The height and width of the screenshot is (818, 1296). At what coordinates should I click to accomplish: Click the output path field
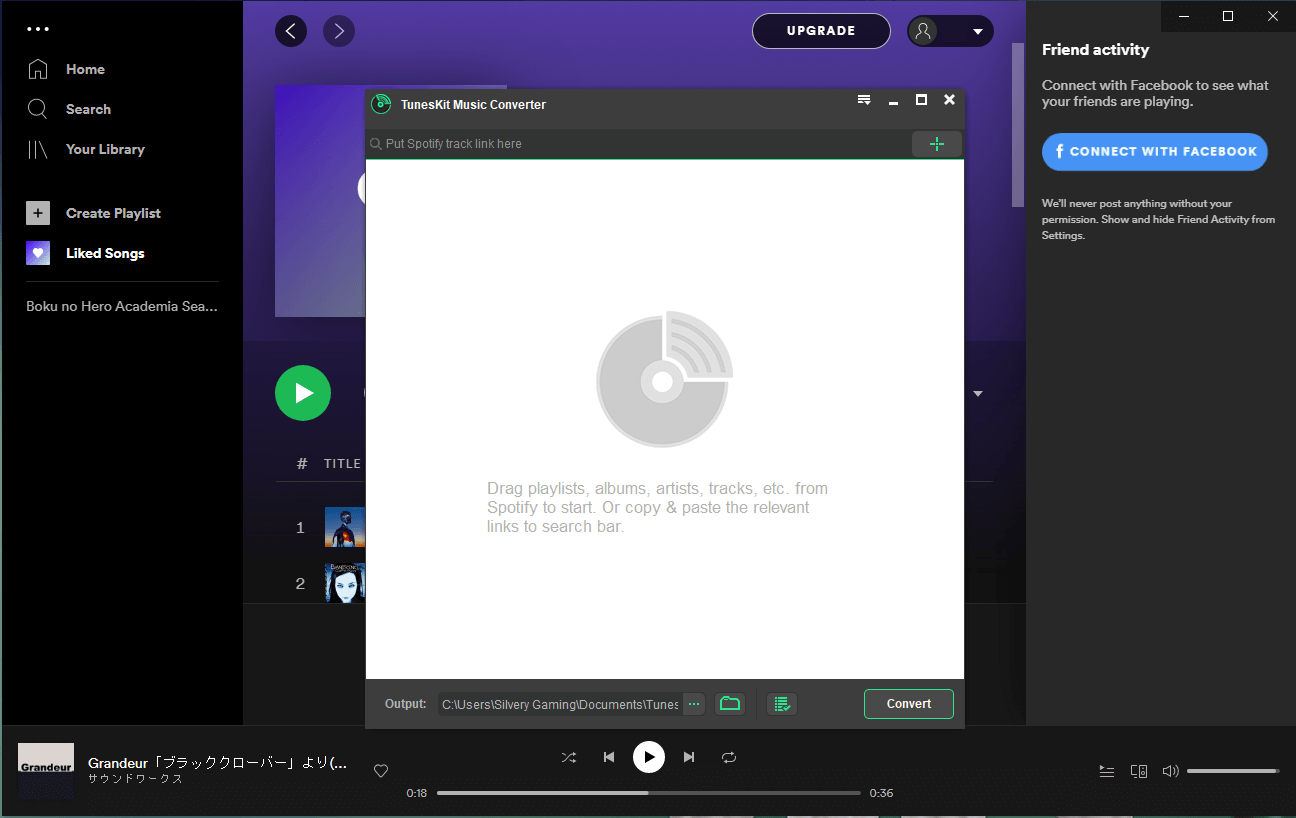[560, 704]
